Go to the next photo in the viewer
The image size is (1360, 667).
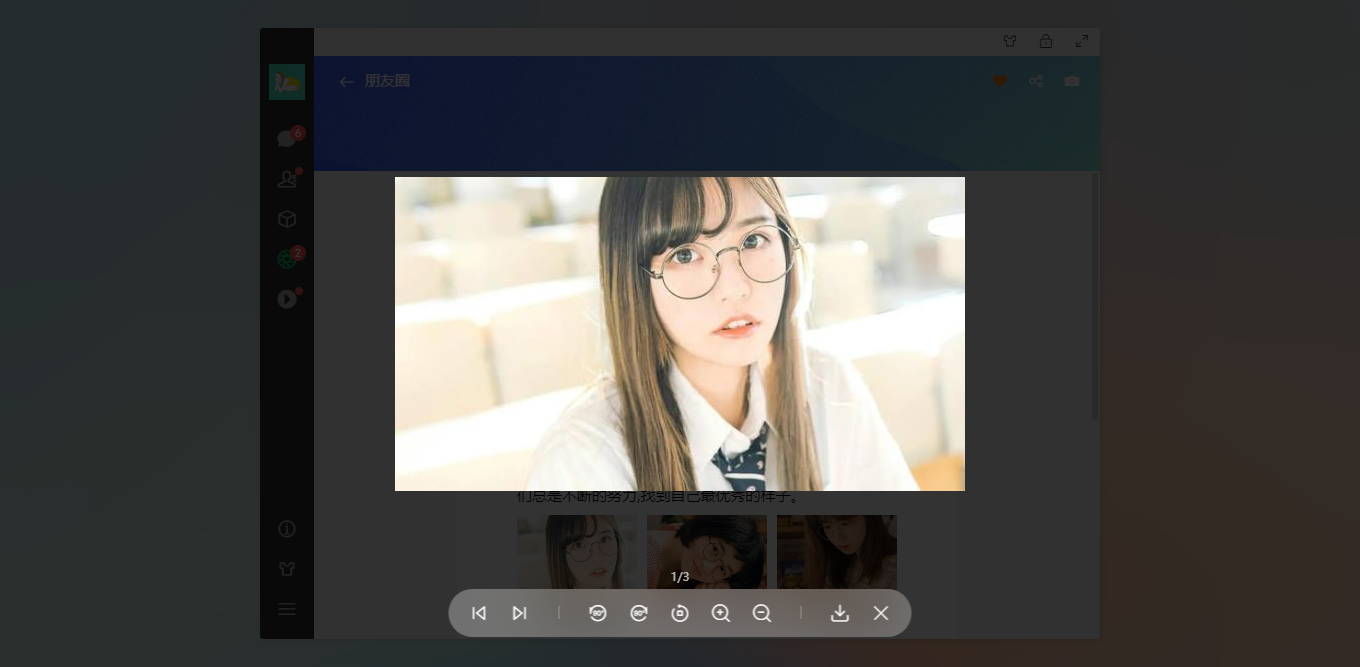point(519,613)
